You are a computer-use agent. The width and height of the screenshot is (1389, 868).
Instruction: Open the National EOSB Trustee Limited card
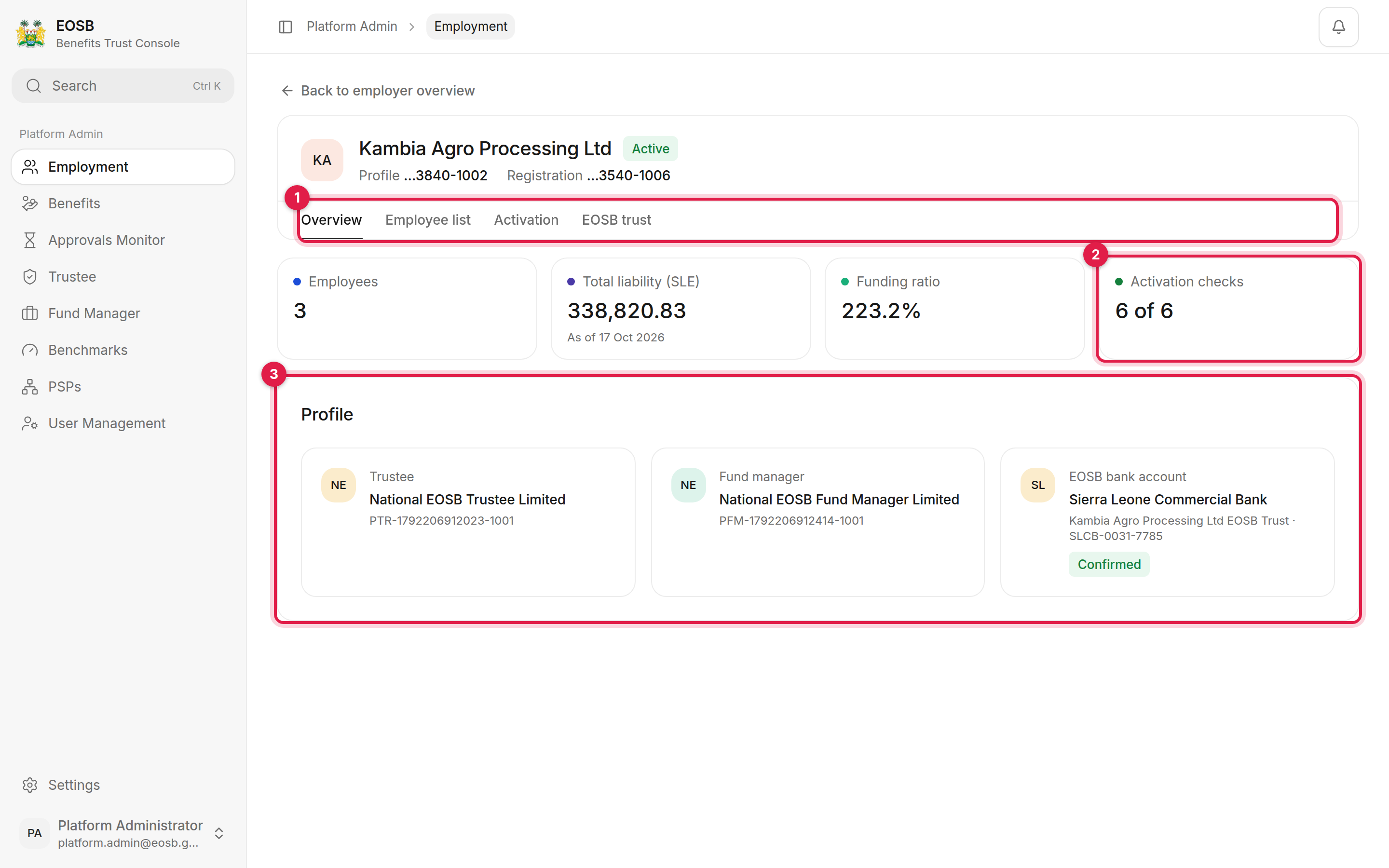click(468, 522)
